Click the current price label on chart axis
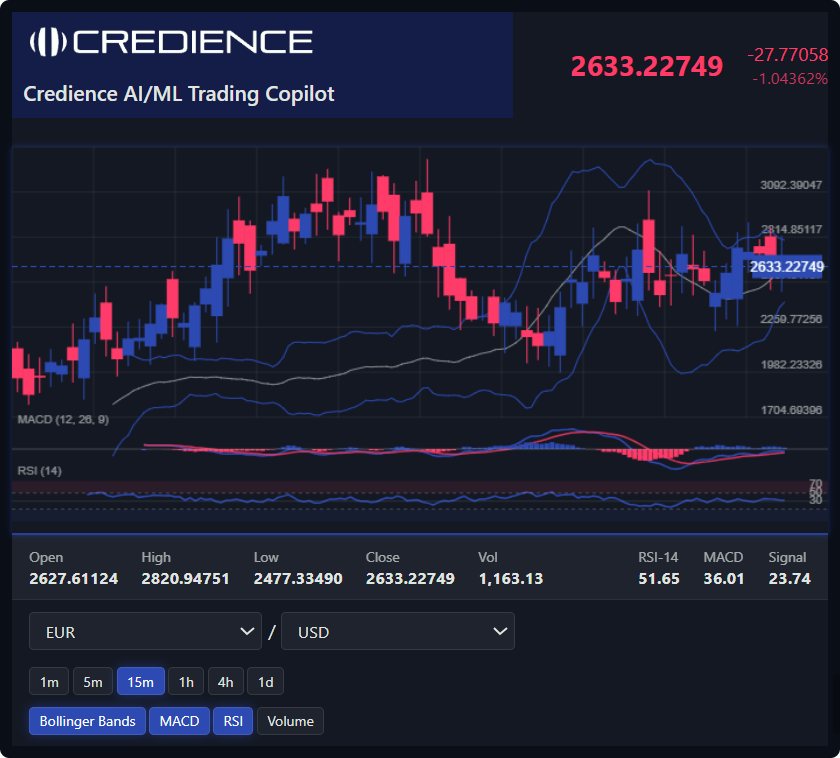 786,267
